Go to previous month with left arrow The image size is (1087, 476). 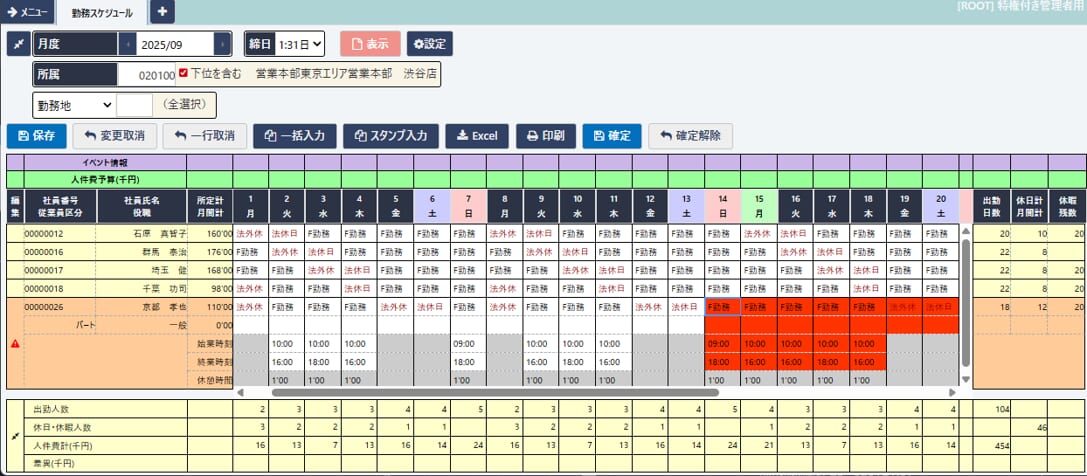[127, 44]
